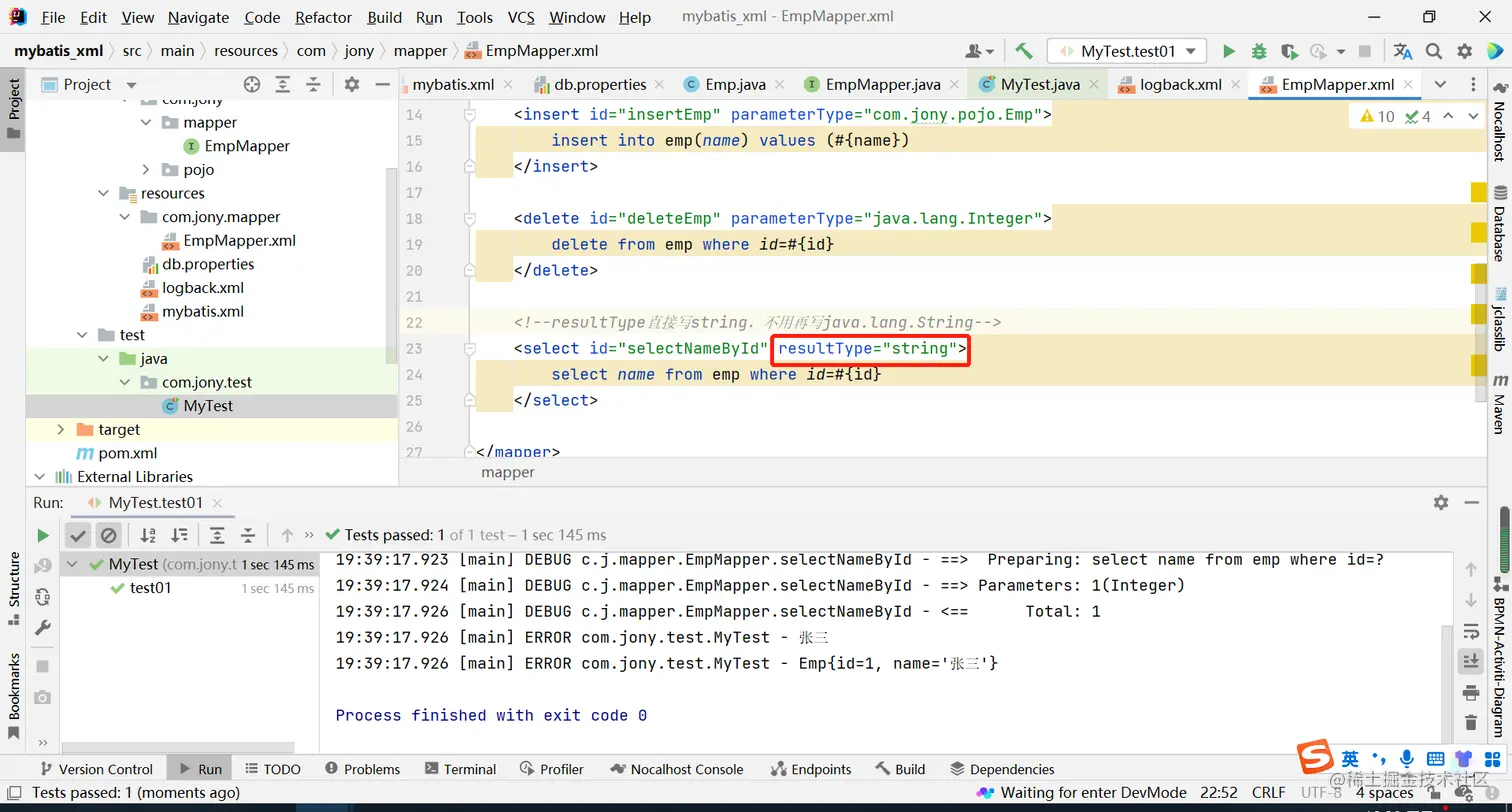Viewport: 1512px width, 812px height.
Task: Open the Nocalhost Console tool window button
Action: click(x=676, y=769)
